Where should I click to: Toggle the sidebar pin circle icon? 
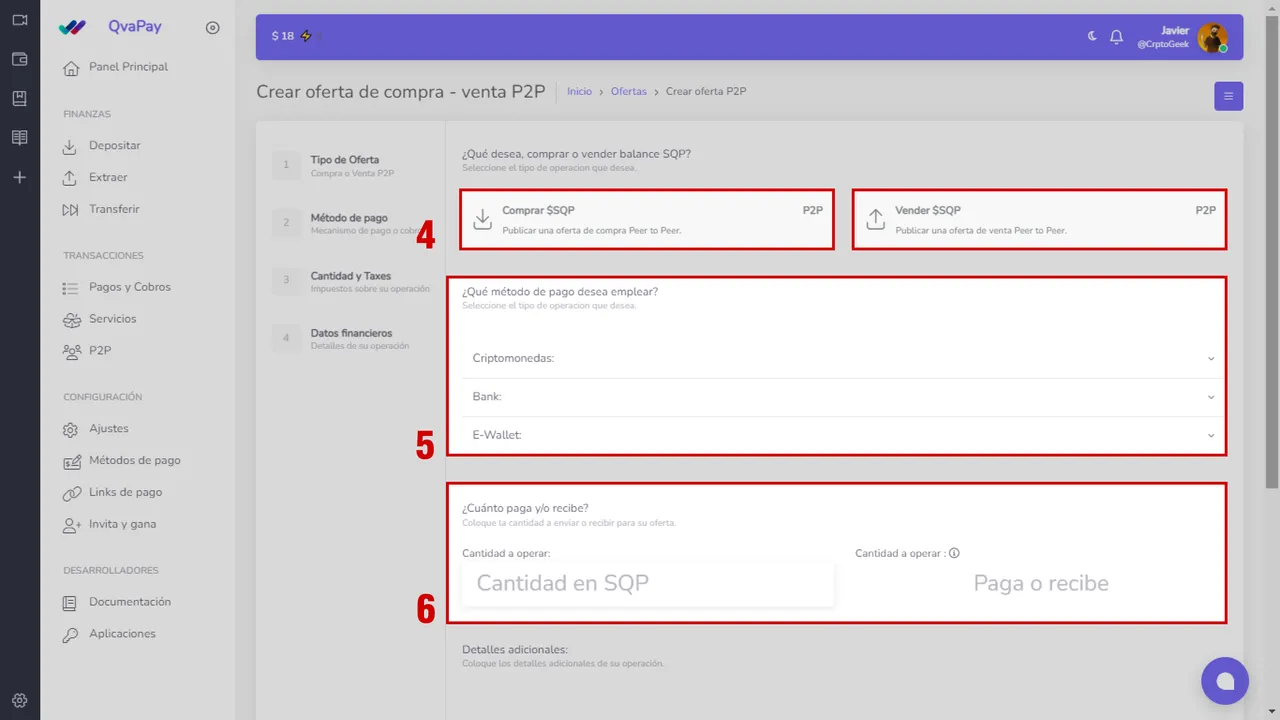click(212, 28)
